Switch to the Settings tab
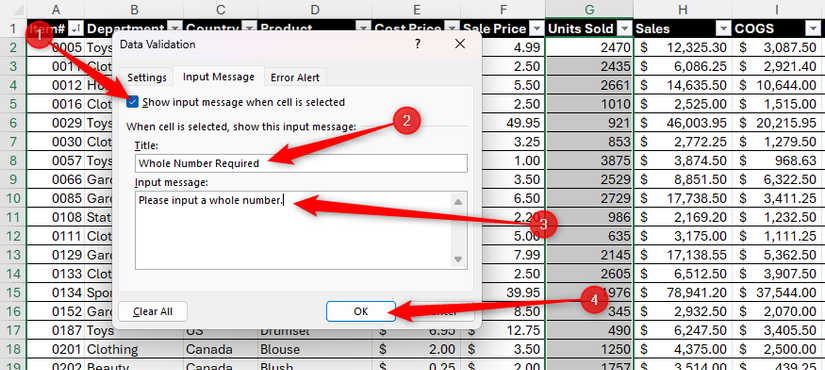This screenshot has height=370, width=825. [147, 77]
